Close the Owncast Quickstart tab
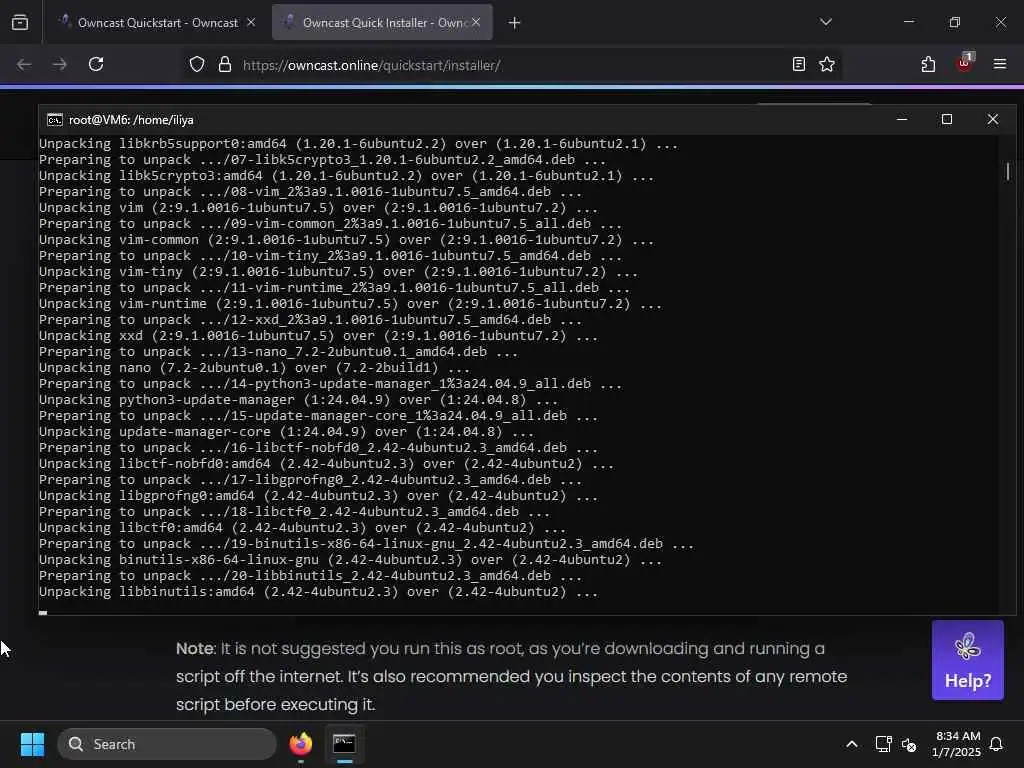 tap(251, 23)
